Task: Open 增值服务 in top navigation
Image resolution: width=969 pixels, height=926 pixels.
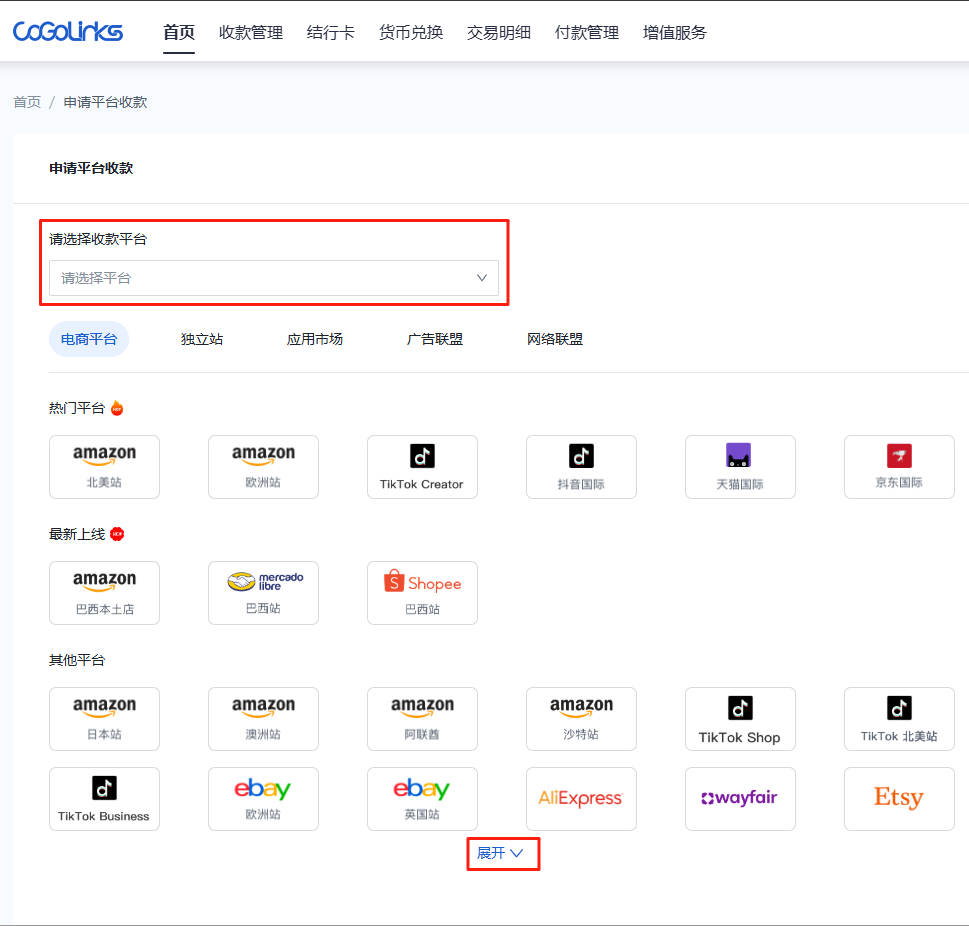Action: (674, 32)
